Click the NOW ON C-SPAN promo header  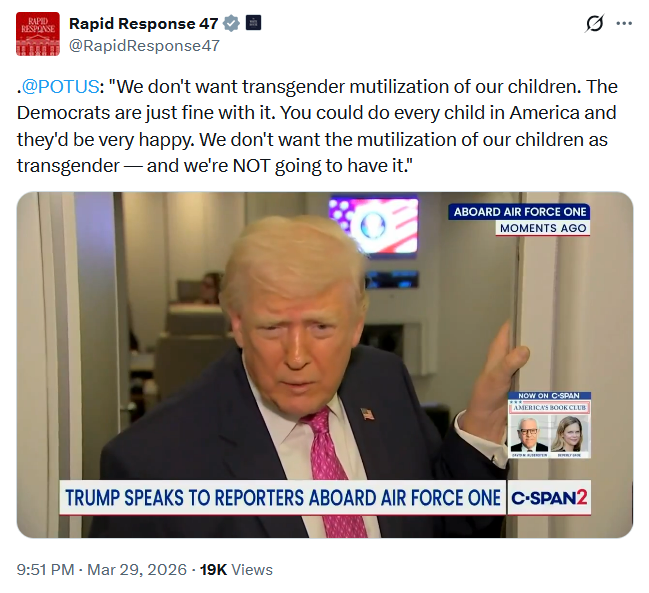tap(549, 396)
